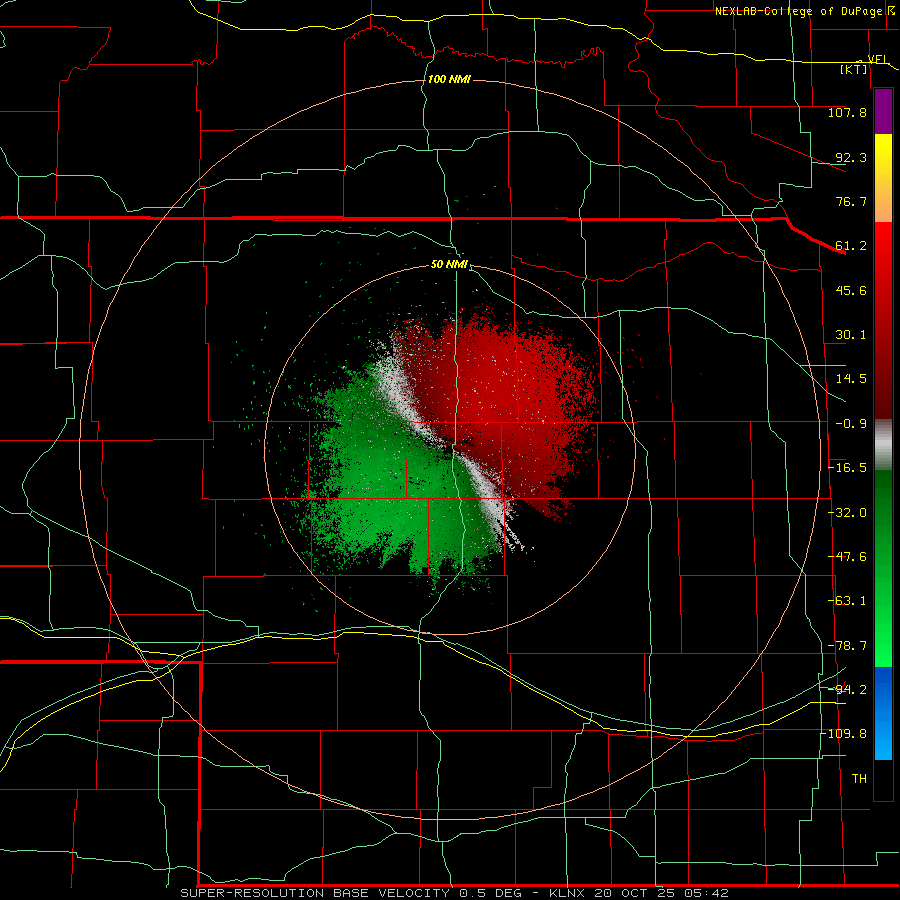Screen dimensions: 900x900
Task: Pick the gray segment of the color bar
Action: tap(883, 445)
